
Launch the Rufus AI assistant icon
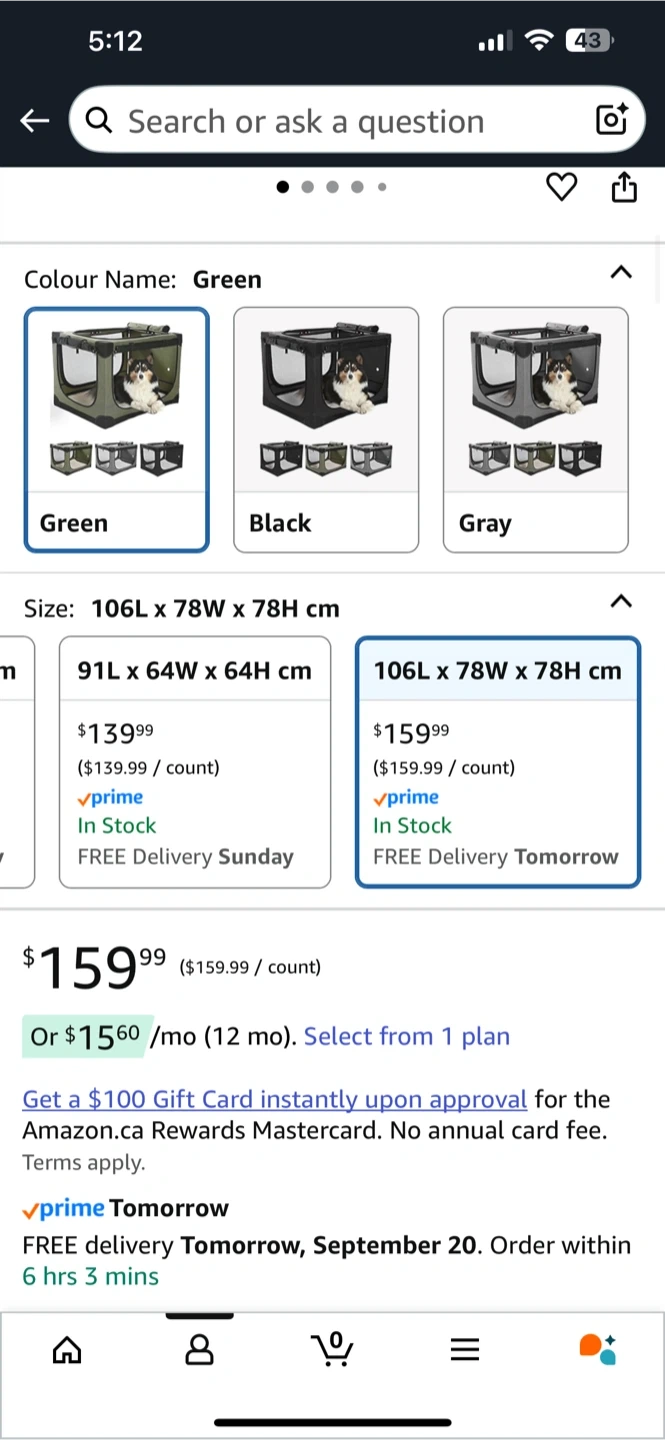coord(598,1349)
